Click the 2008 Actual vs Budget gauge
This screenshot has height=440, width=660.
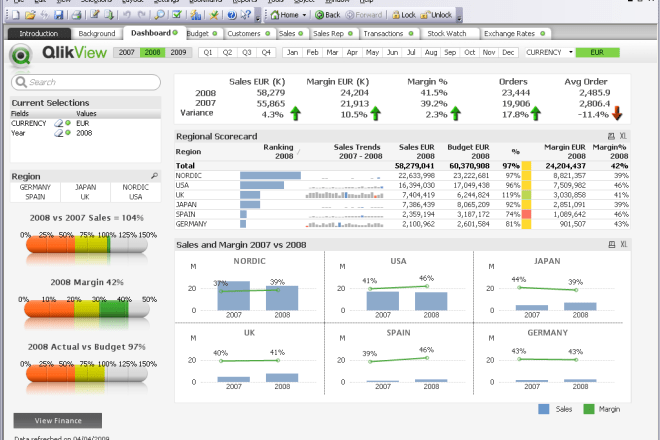click(x=87, y=373)
